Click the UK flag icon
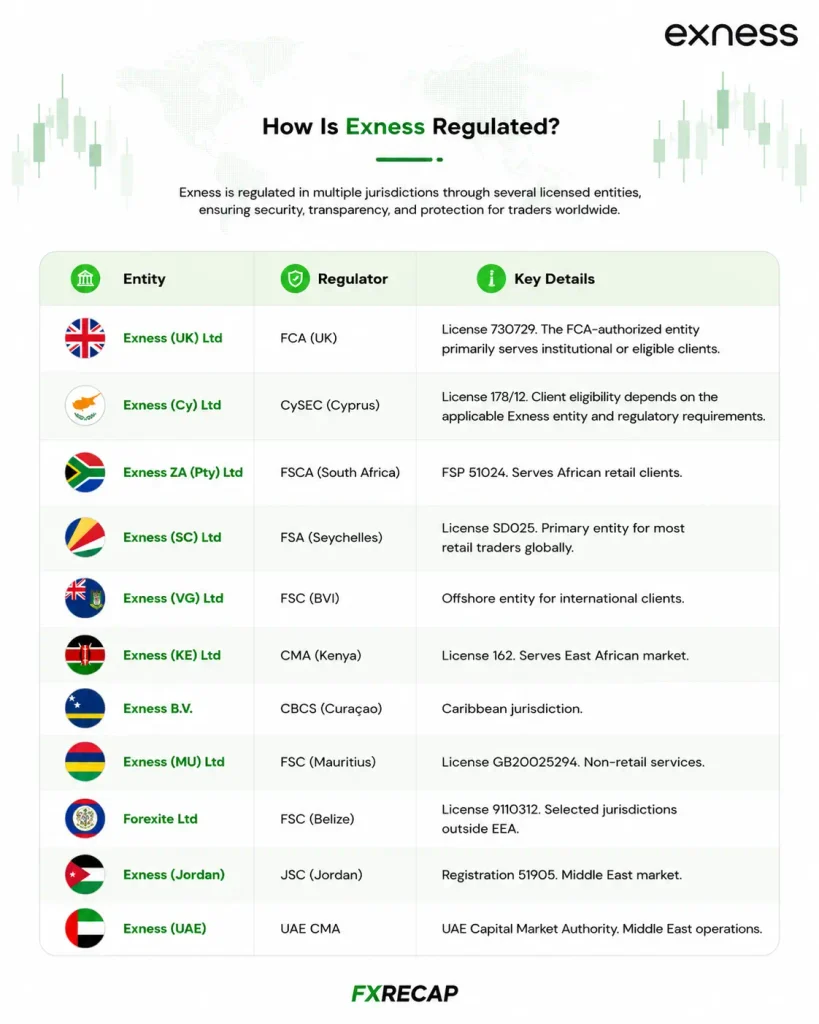The width and height of the screenshot is (819, 1024). click(85, 338)
